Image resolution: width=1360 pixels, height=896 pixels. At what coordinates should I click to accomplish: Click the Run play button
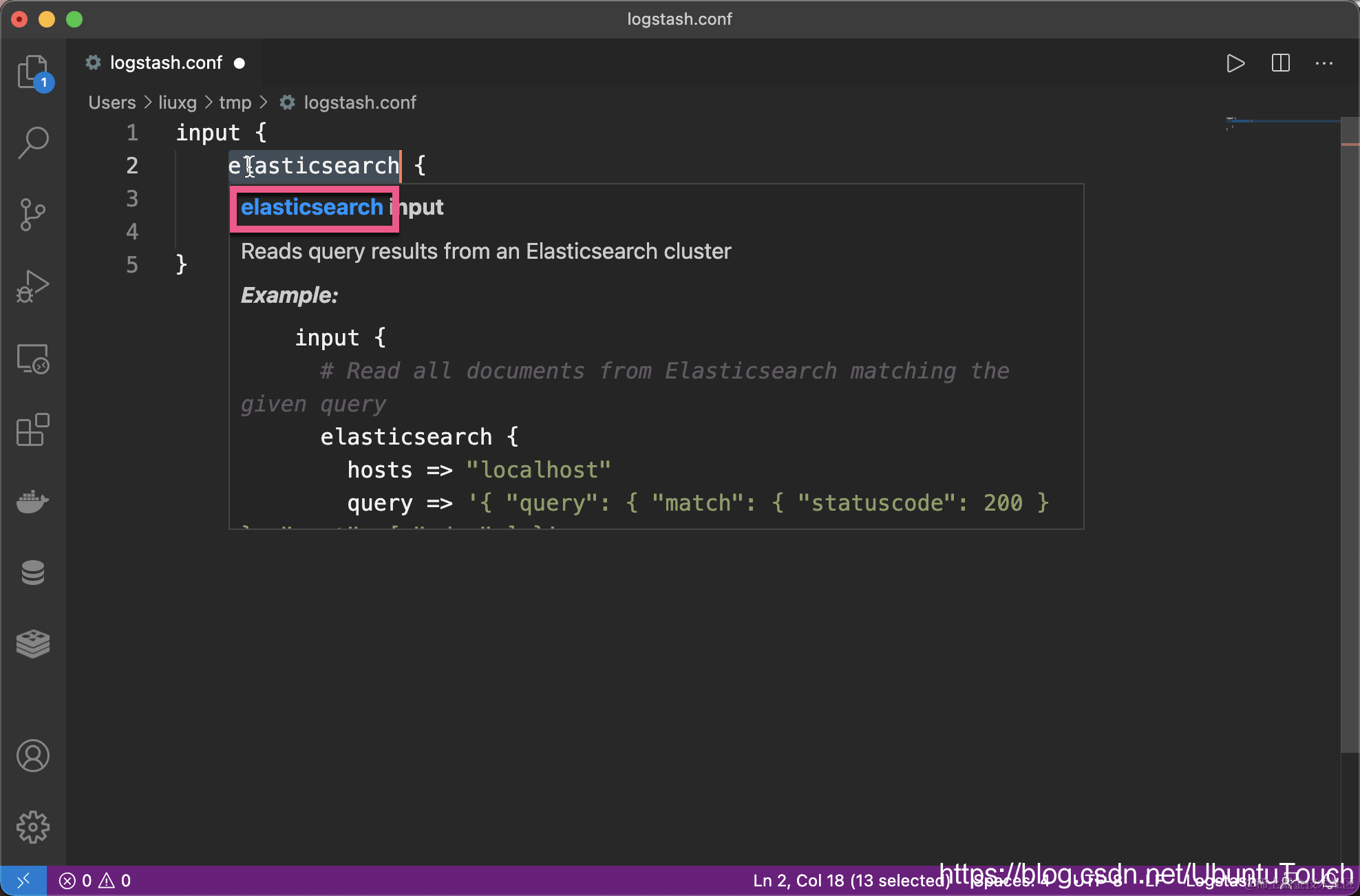tap(1235, 63)
